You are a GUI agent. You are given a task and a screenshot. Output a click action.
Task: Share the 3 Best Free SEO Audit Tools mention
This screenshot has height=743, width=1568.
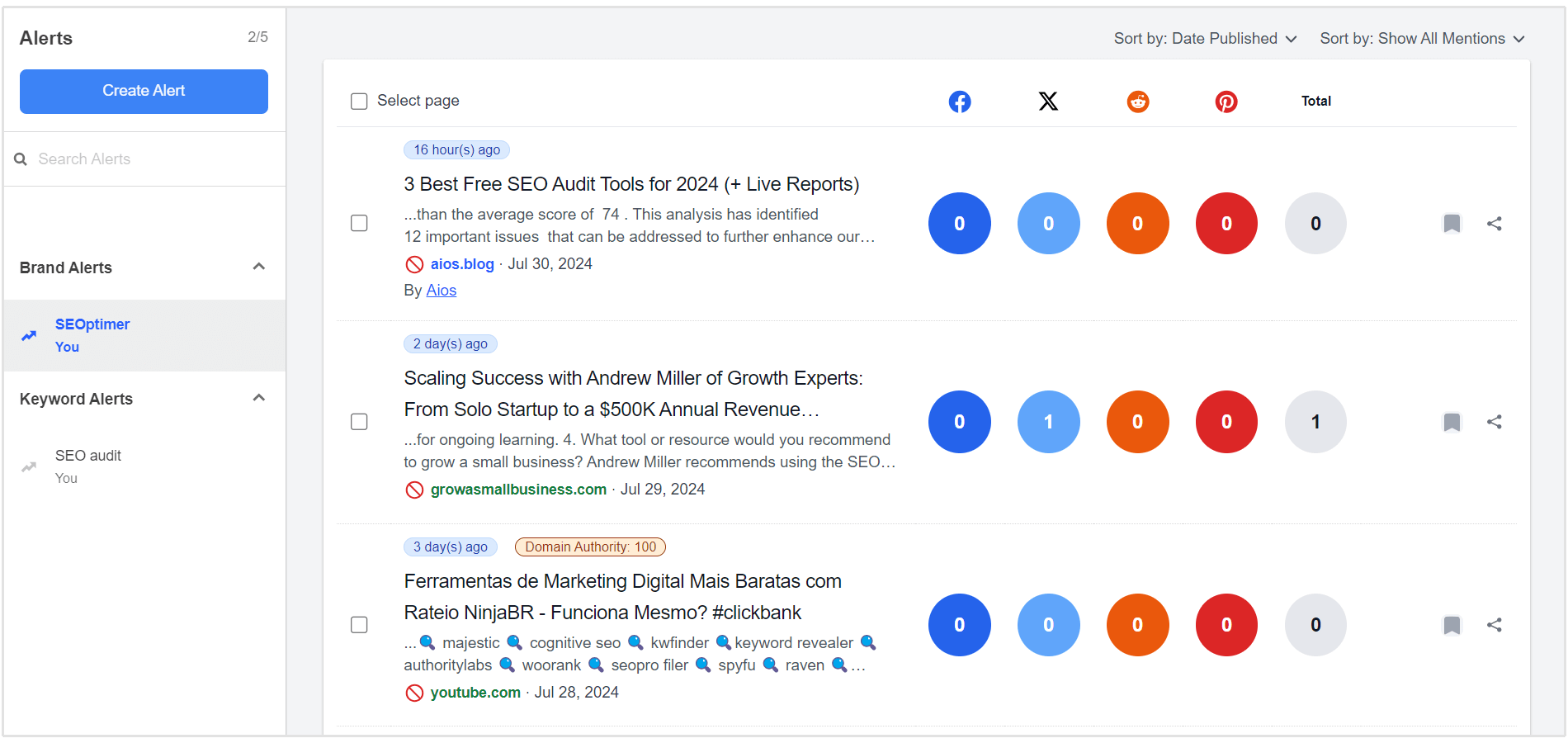[x=1494, y=224]
